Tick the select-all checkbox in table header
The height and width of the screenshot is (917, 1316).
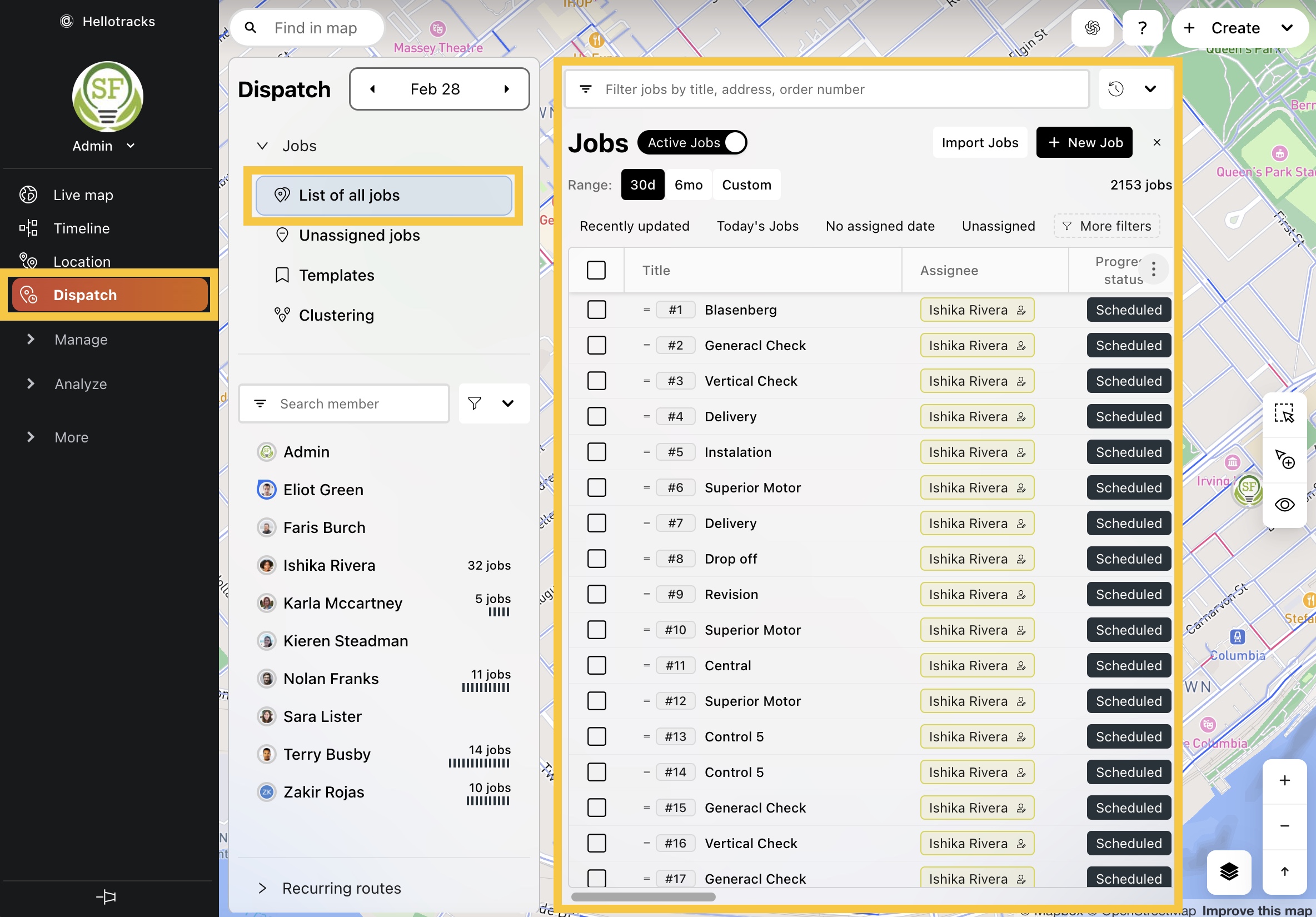[x=596, y=270]
